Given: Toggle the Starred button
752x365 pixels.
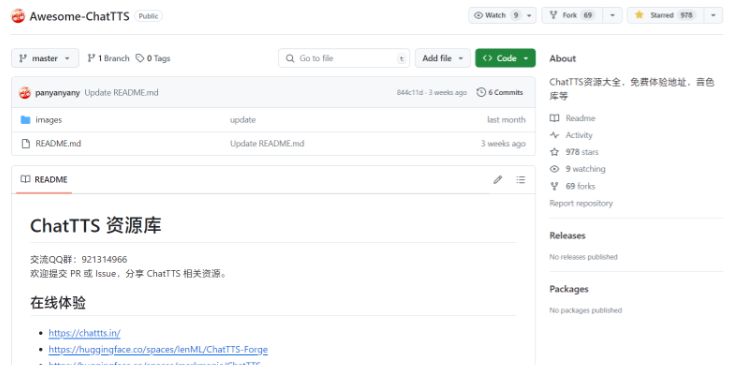Looking at the screenshot, I should [665, 15].
